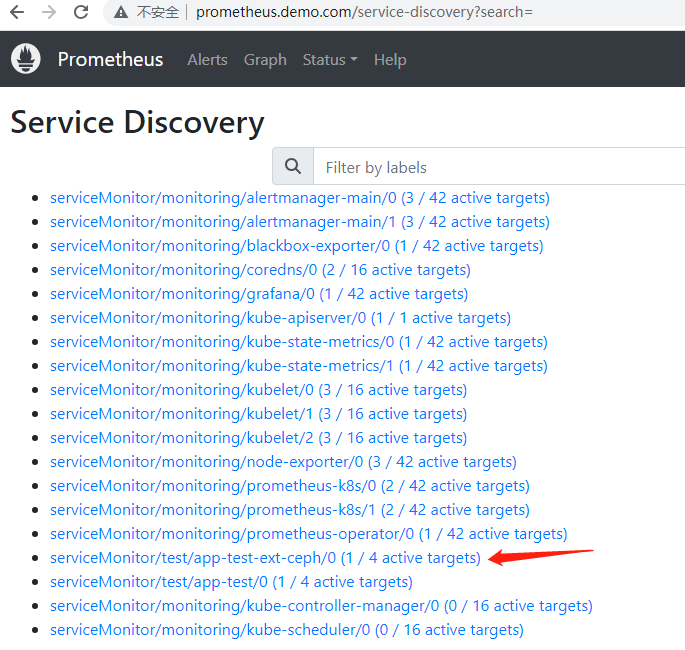
Task: Select the kubelet/1 service monitor link
Action: 259,414
